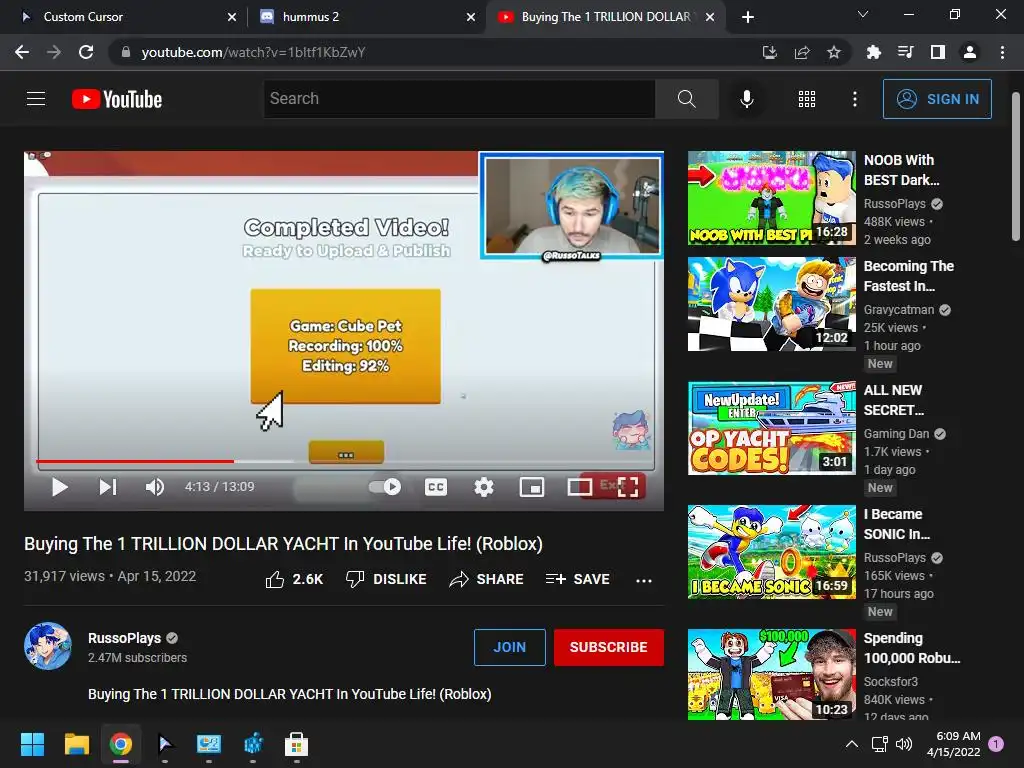The height and width of the screenshot is (768, 1024).
Task: Open volume control in system tray
Action: pos(904,744)
